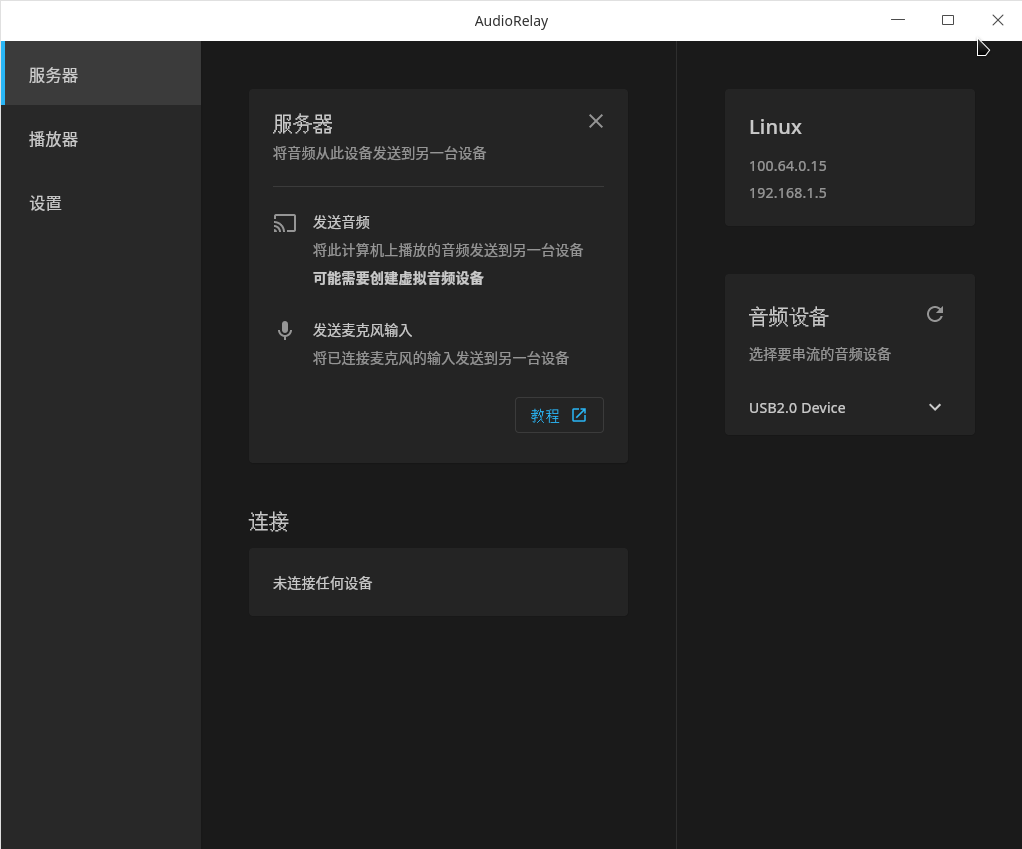Click the AudioRelay window title
This screenshot has height=849, width=1022.
(x=511, y=21)
